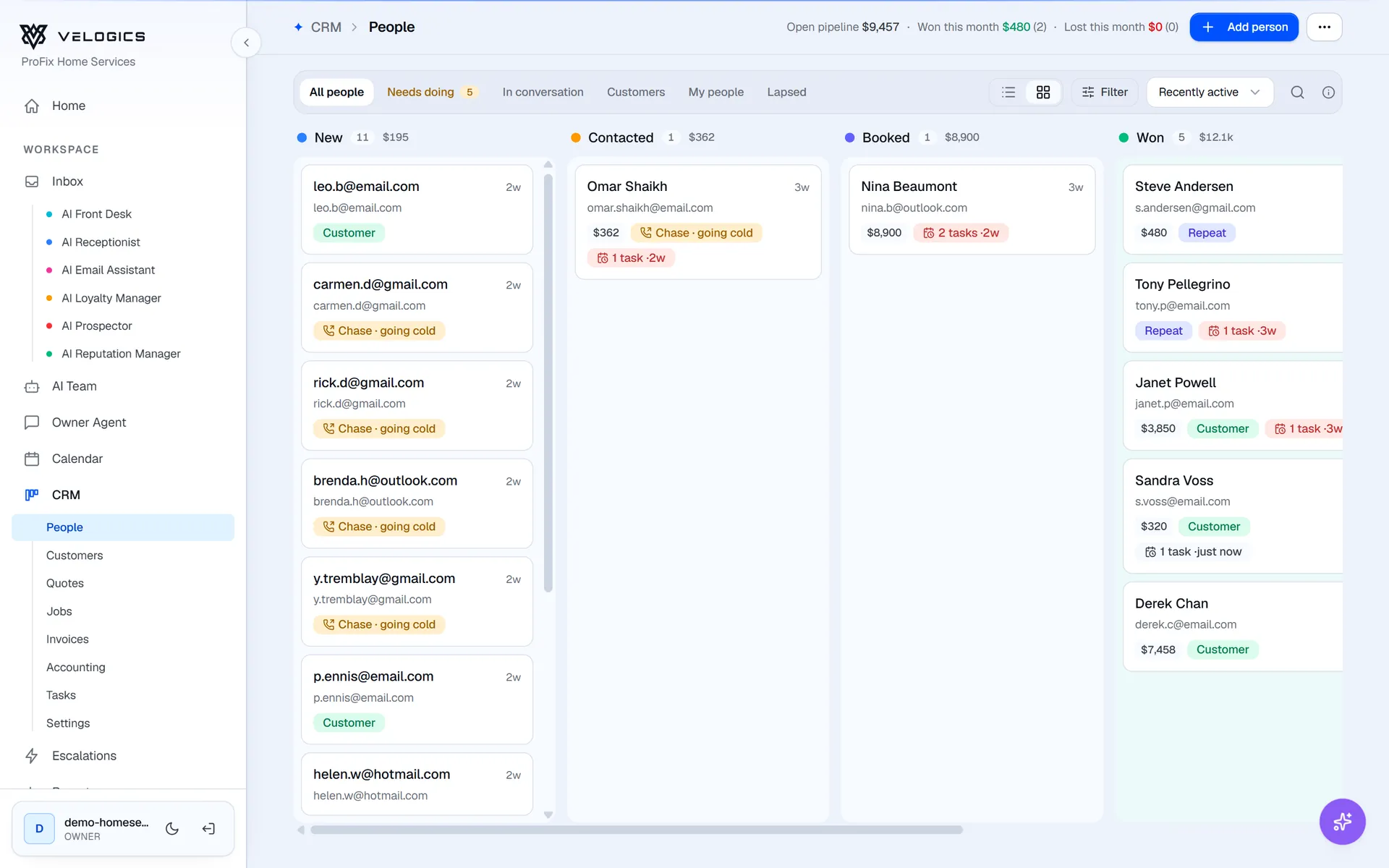Click the Add person button
1389x868 pixels.
[x=1244, y=27]
